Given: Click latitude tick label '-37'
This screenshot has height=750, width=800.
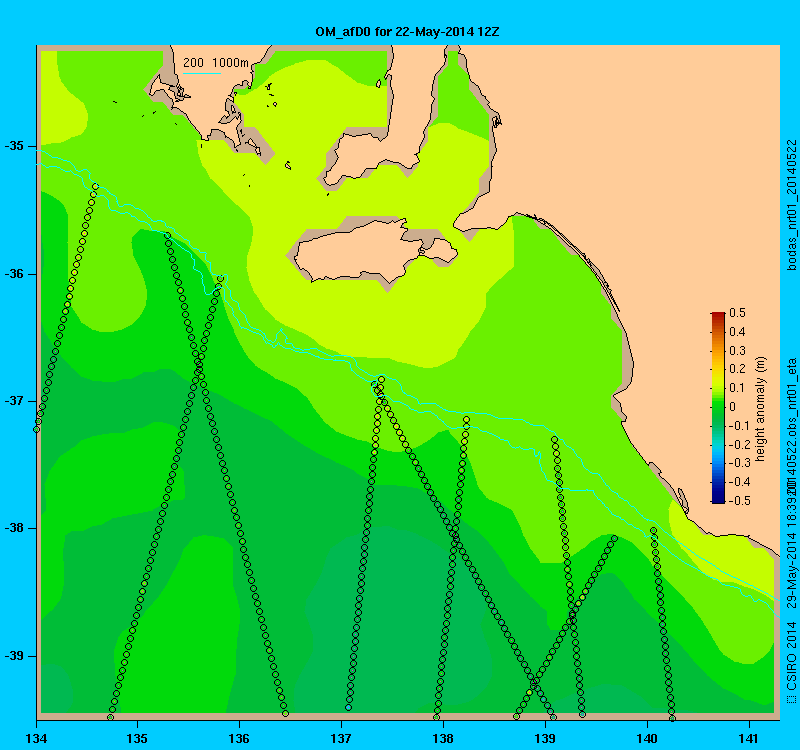Looking at the screenshot, I should [14, 401].
